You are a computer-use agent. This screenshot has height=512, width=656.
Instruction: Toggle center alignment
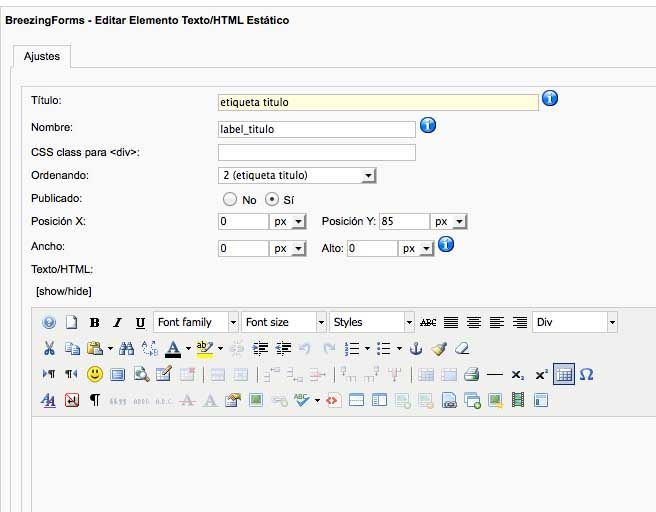(474, 323)
